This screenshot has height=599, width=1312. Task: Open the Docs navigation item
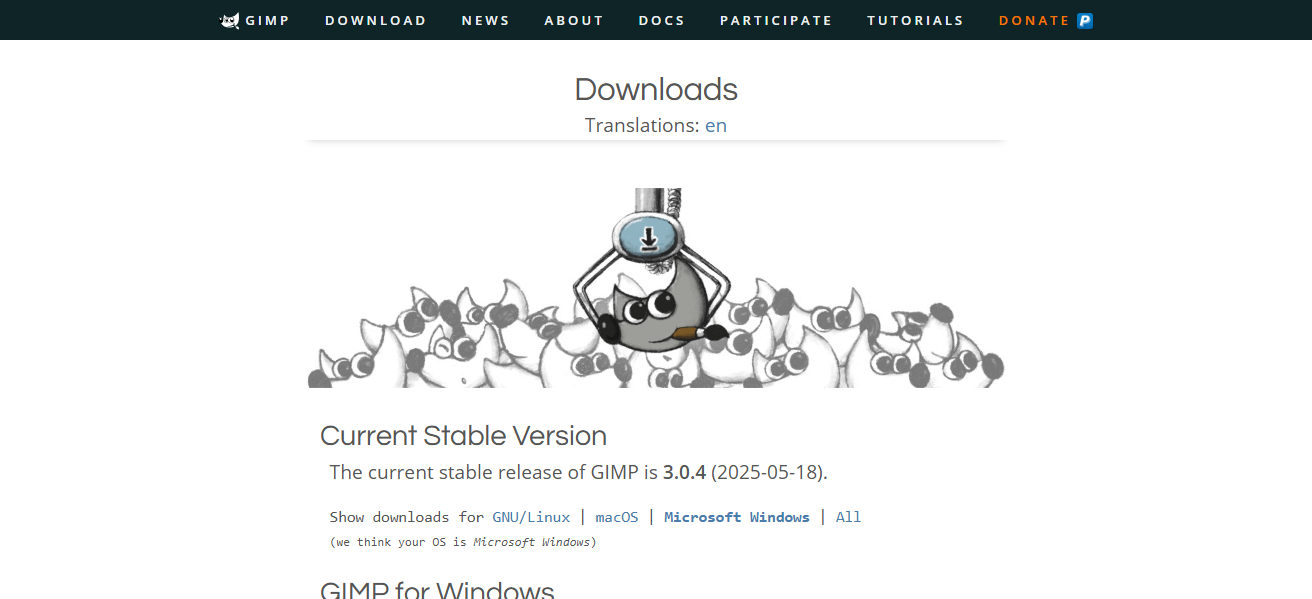[662, 20]
